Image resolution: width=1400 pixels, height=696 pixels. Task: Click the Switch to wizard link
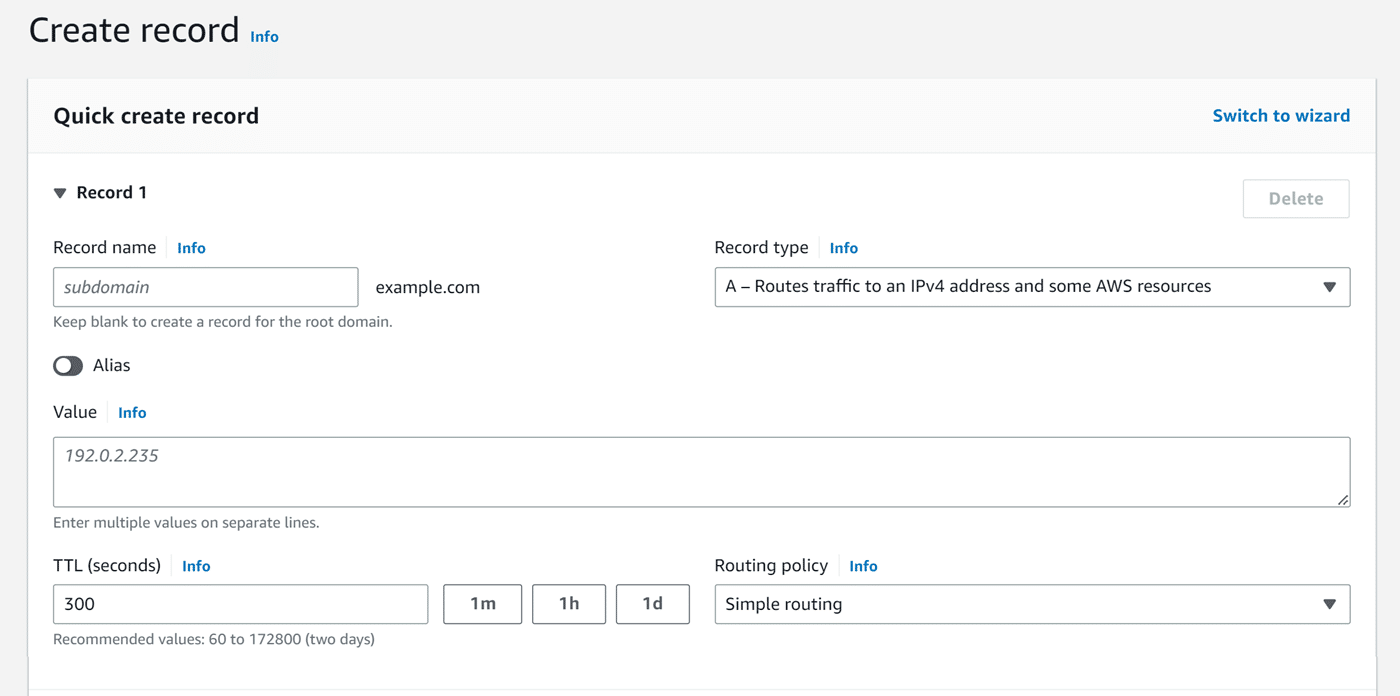coord(1281,115)
